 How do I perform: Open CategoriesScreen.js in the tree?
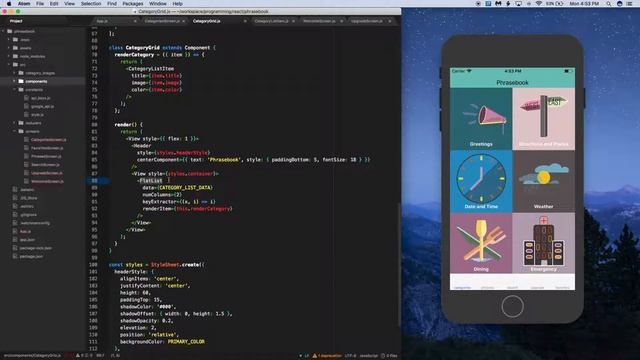(48, 140)
